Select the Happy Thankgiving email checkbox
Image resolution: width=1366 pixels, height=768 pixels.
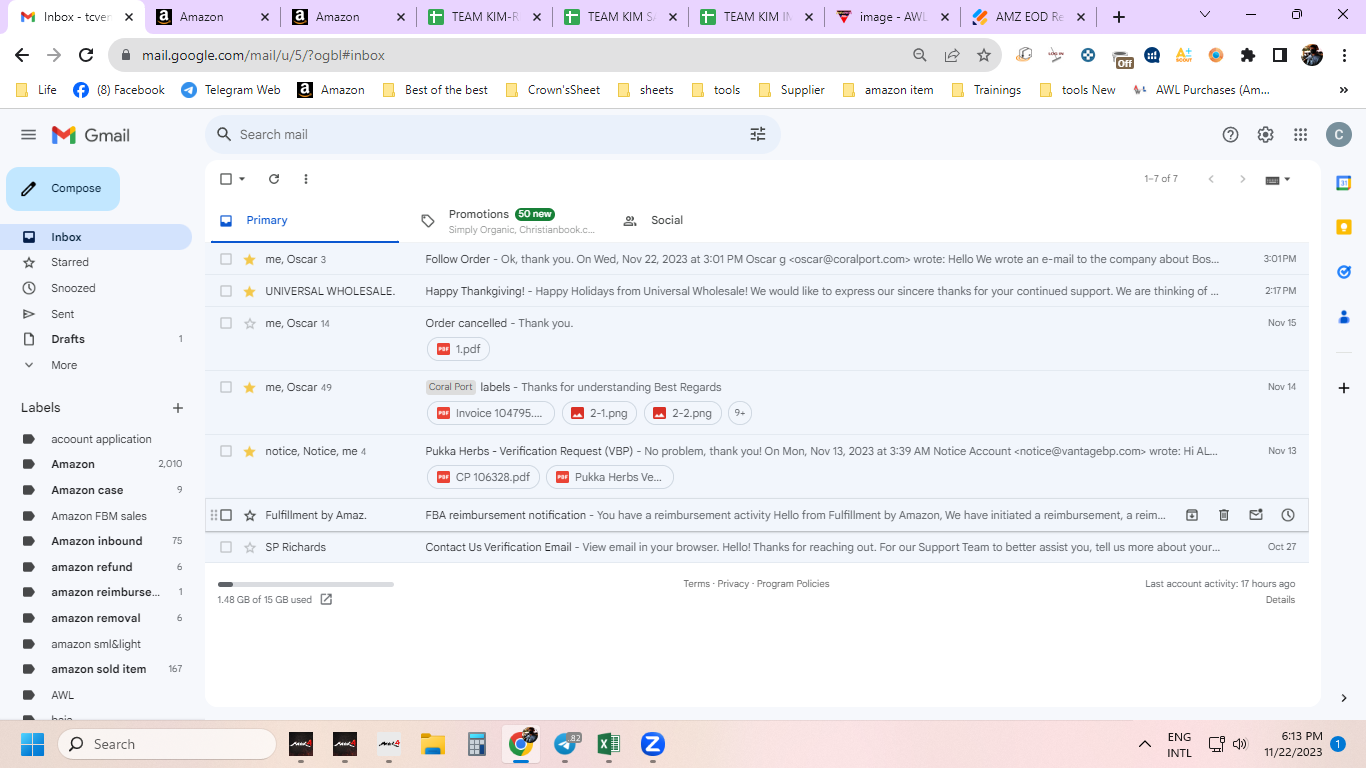click(226, 291)
